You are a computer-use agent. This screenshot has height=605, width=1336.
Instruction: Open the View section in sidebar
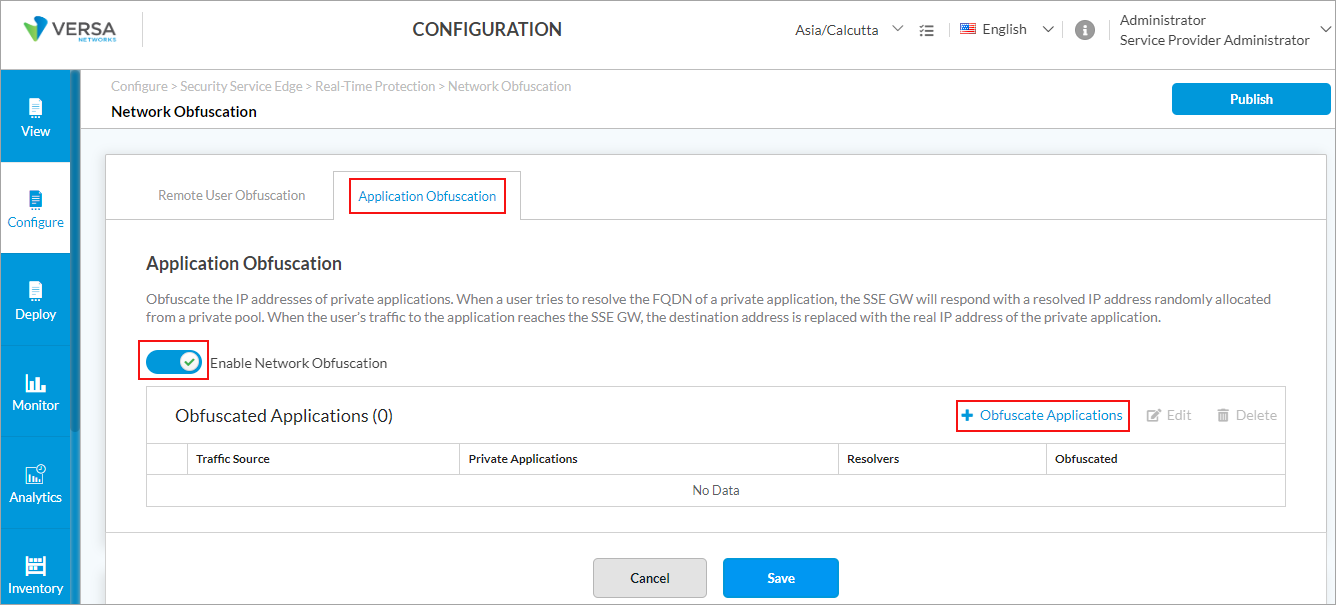click(35, 117)
